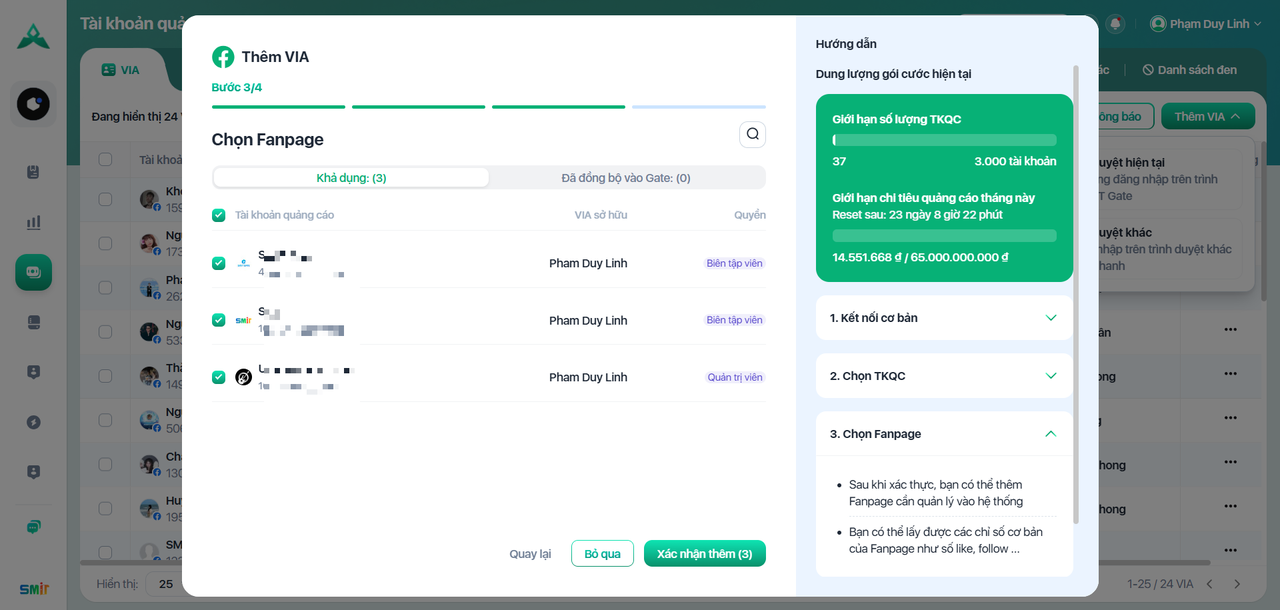The width and height of the screenshot is (1280, 610).
Task: Click the Xác nhận thêm (3) button
Action: click(704, 554)
